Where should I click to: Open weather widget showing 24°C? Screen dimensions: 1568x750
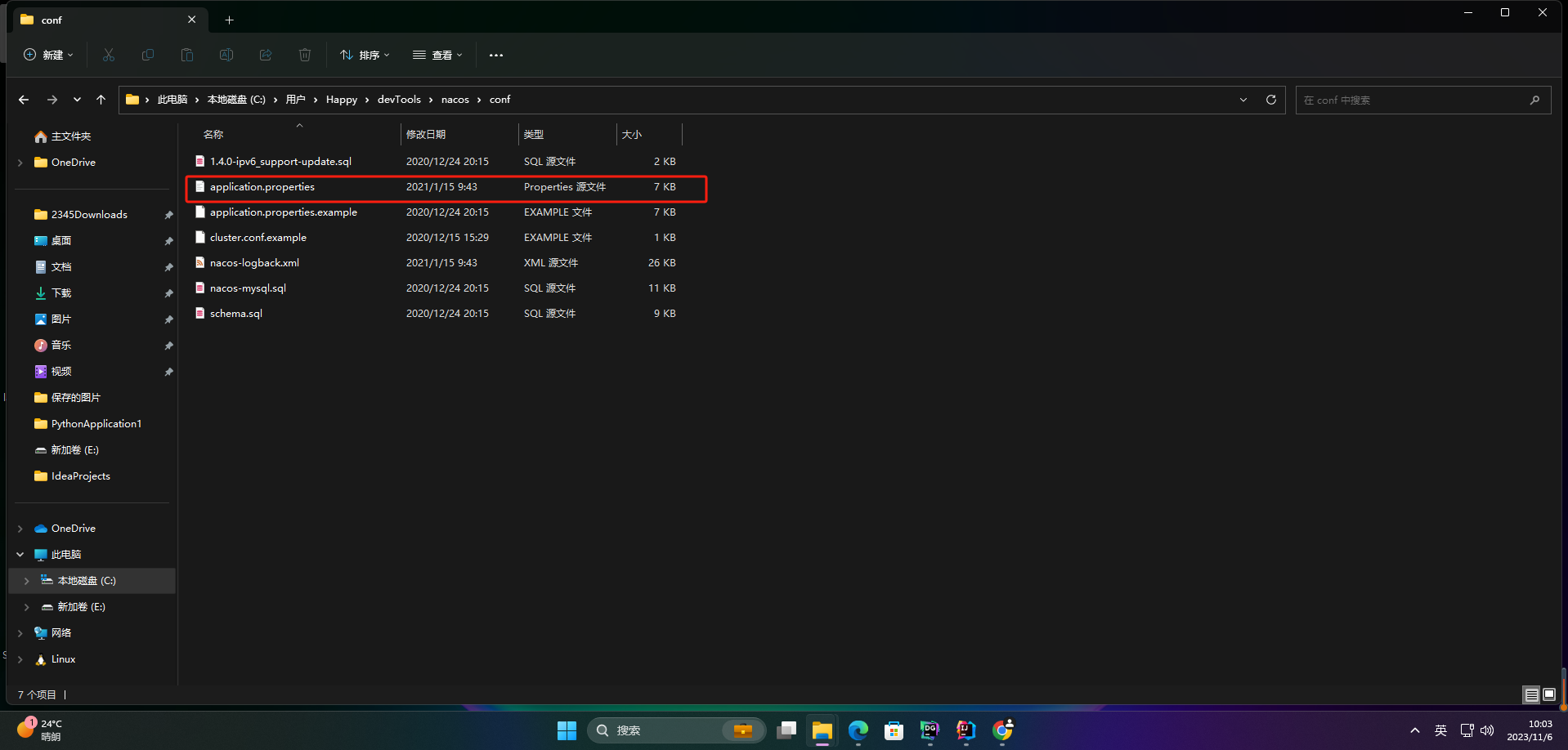tap(39, 730)
